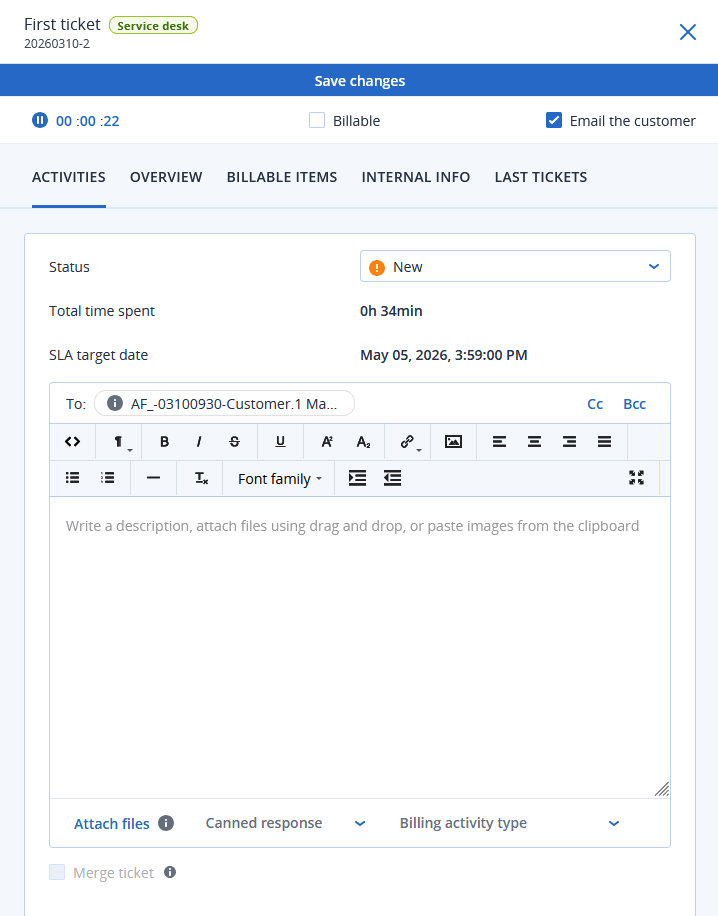Enable the Billable checkbox
This screenshot has height=916, width=718.
click(x=317, y=121)
